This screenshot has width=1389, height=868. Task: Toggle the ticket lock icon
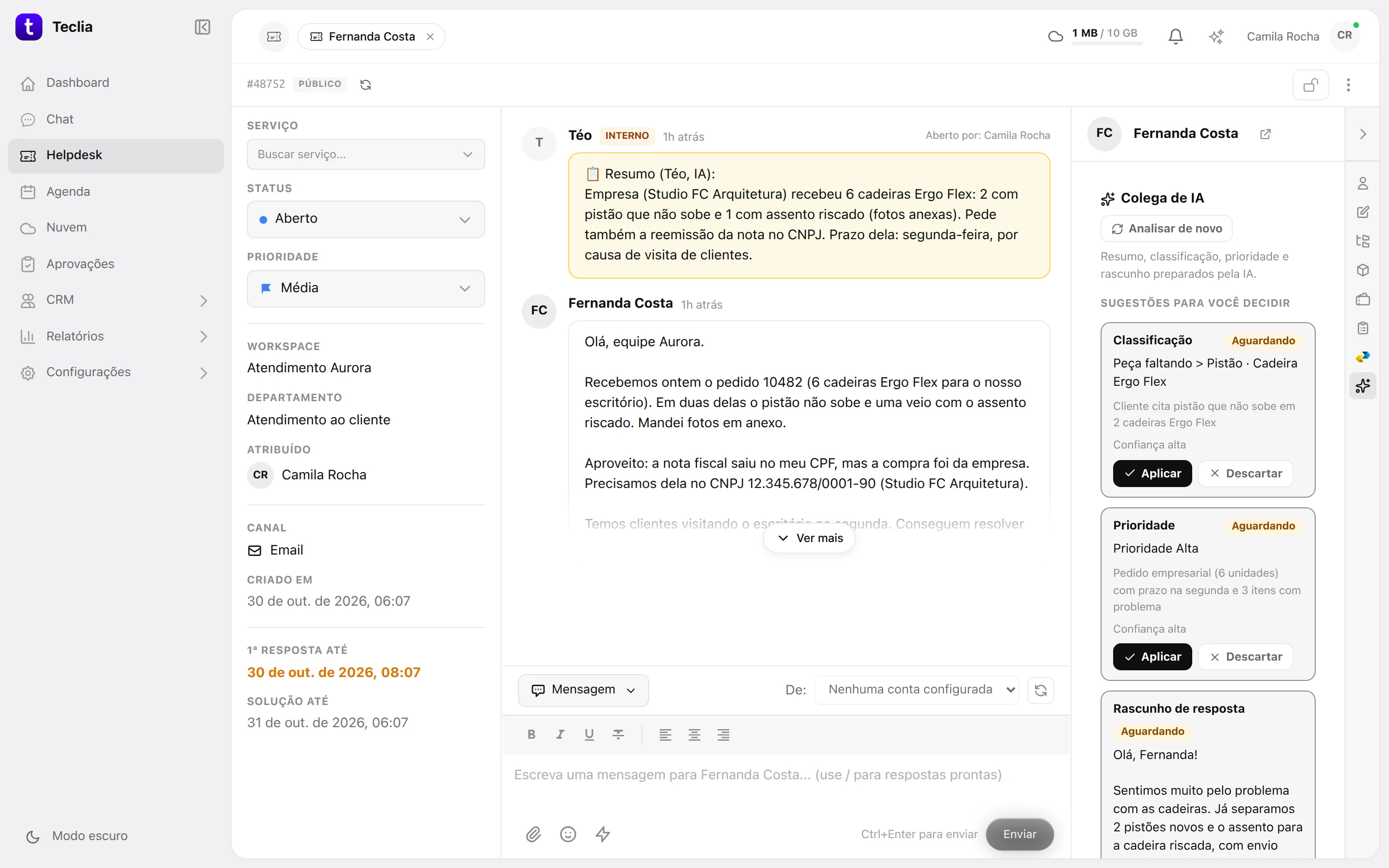coord(1310,85)
